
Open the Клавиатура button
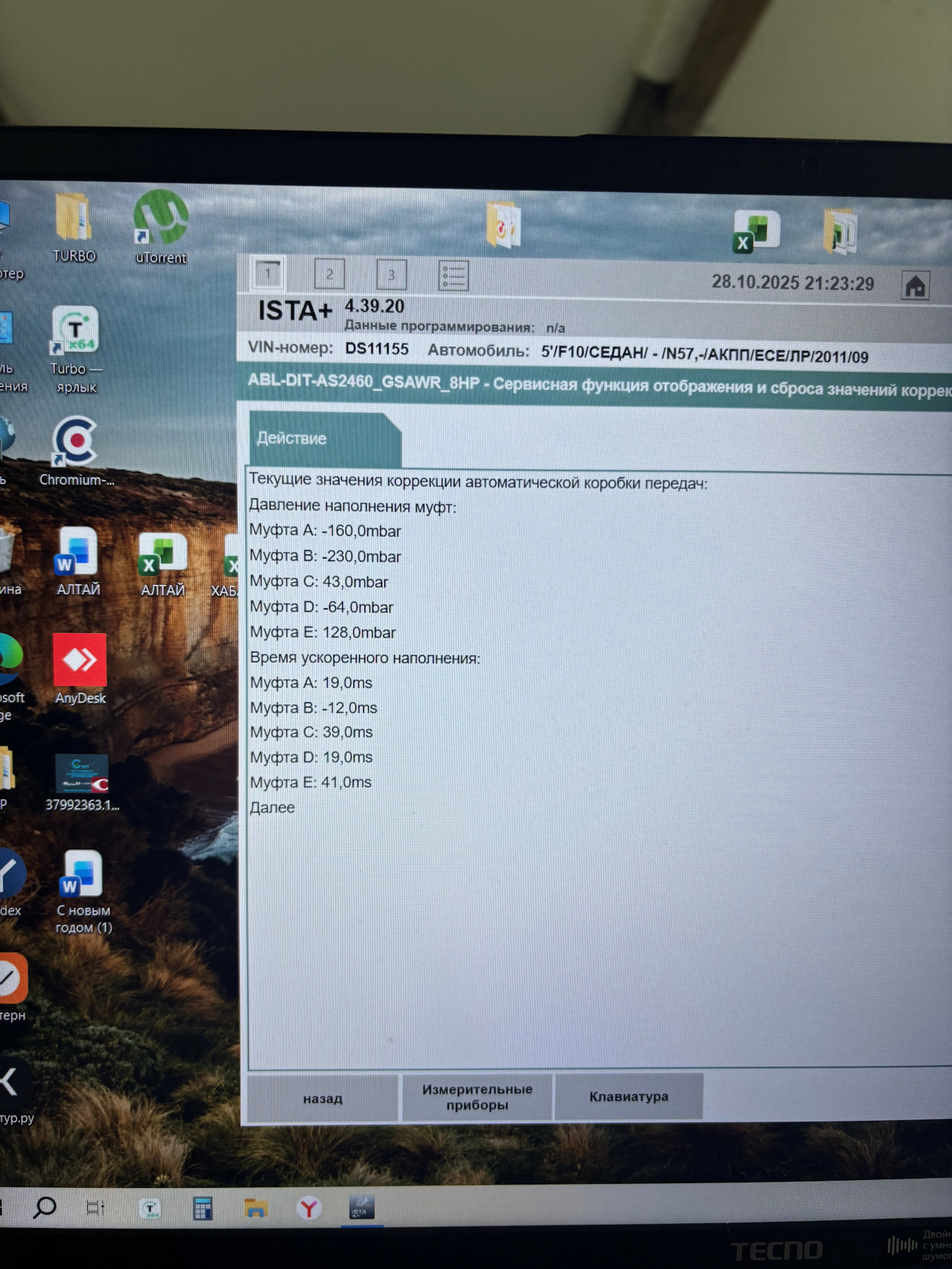(628, 1096)
